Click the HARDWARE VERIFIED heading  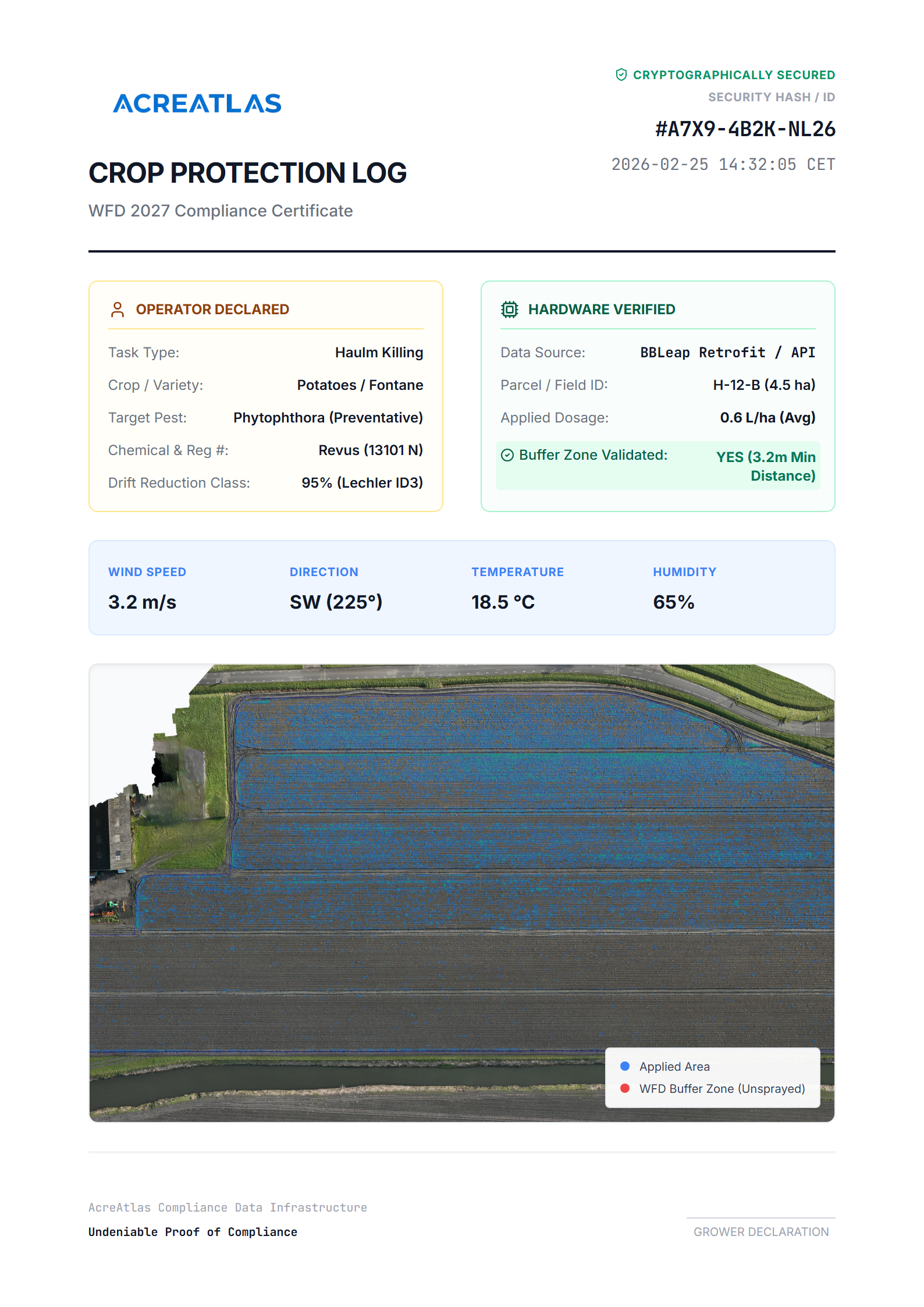pyautogui.click(x=602, y=310)
